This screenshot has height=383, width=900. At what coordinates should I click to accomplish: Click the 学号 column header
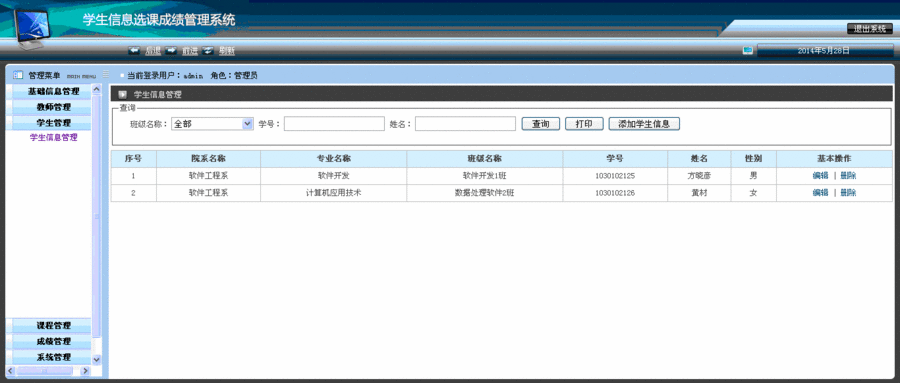pyautogui.click(x=615, y=158)
